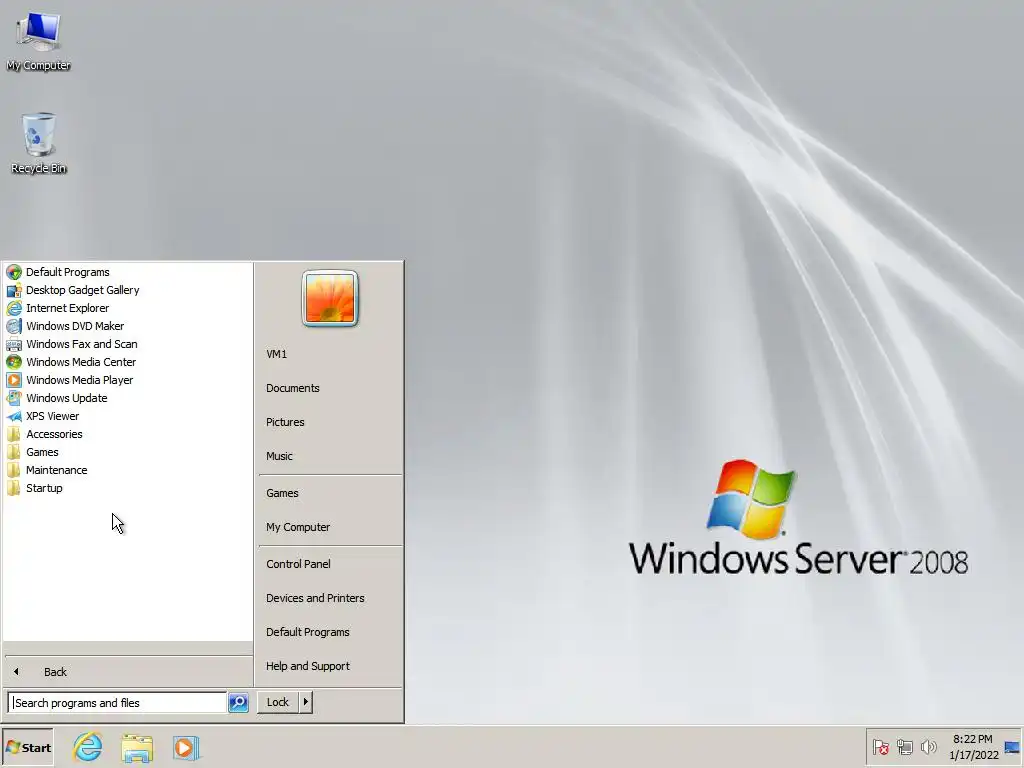Open the Windows DVD Maker icon
Image resolution: width=1024 pixels, height=768 pixels.
[14, 326]
